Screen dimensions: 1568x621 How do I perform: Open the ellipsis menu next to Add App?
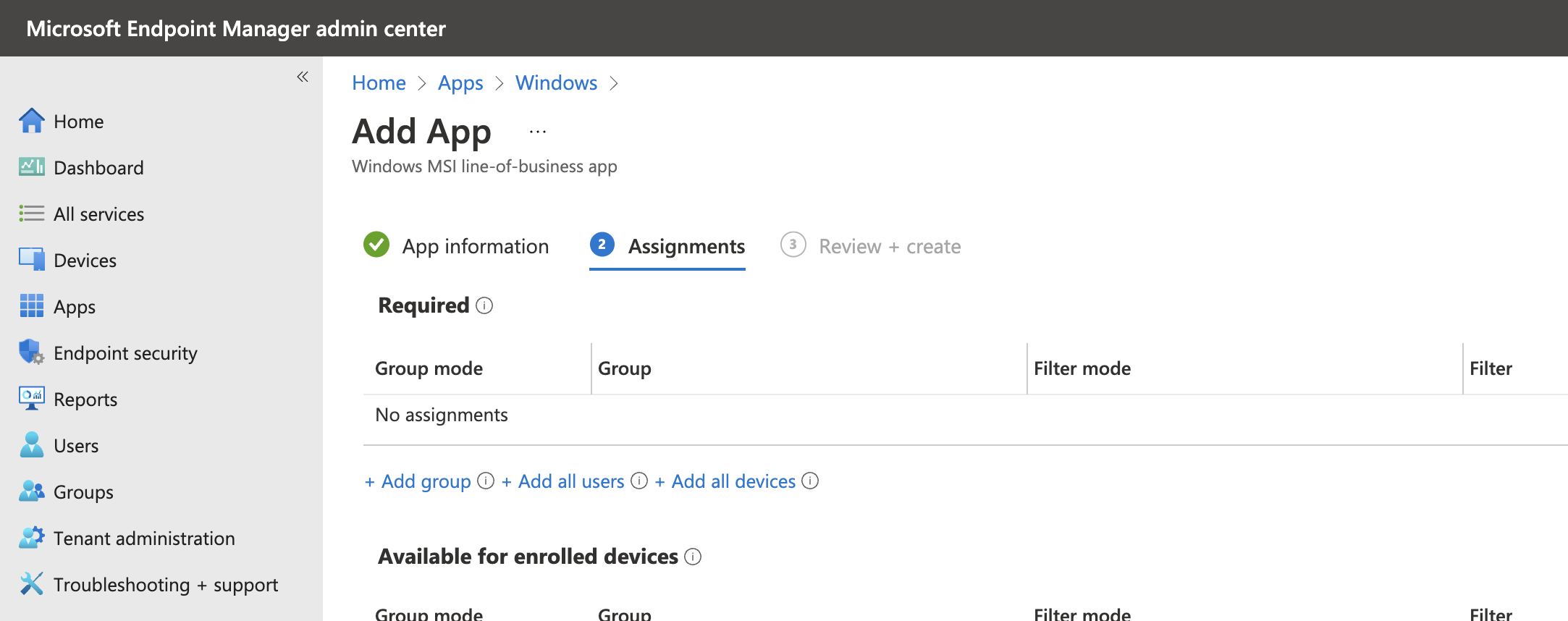(x=538, y=132)
